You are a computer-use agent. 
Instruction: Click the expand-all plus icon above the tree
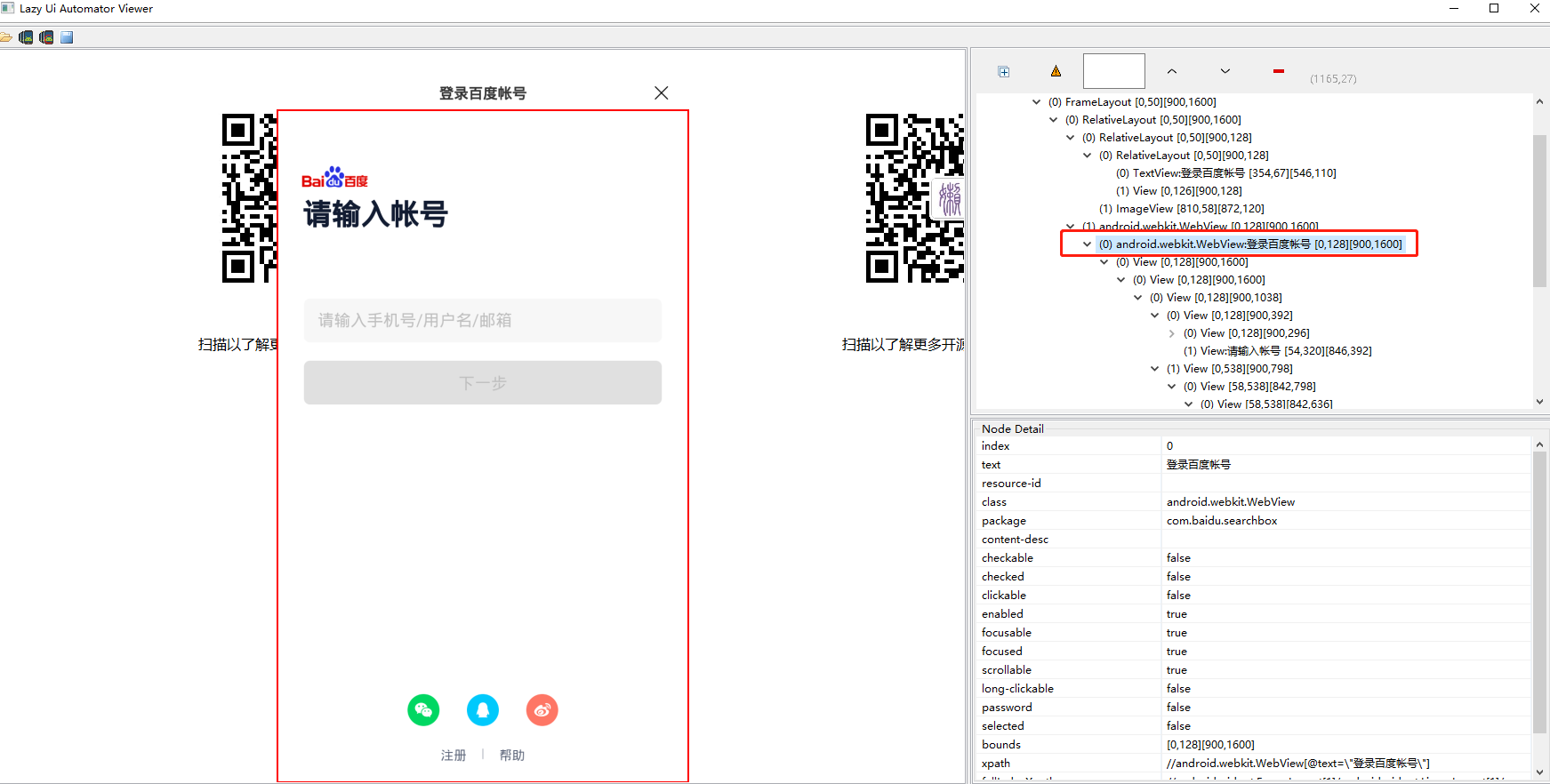(1004, 72)
